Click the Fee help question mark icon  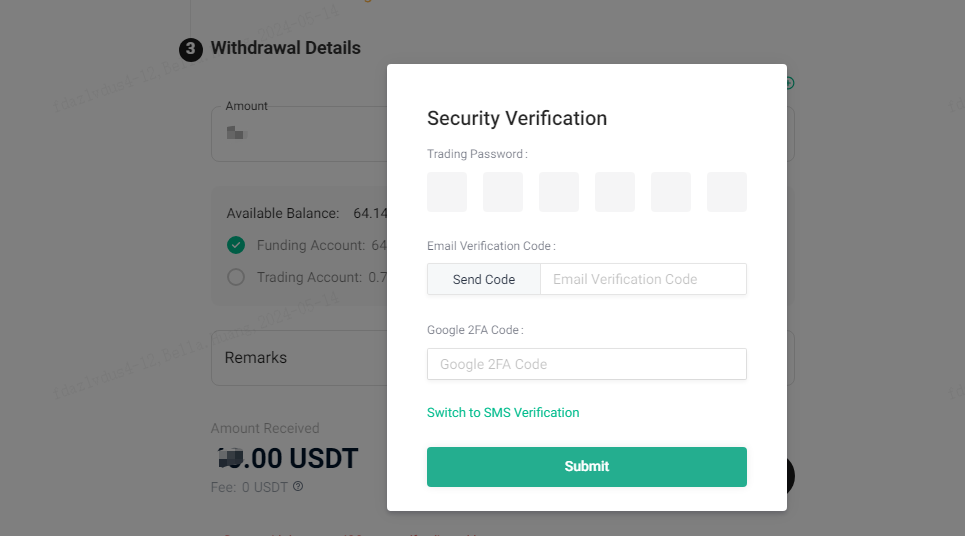[298, 486]
